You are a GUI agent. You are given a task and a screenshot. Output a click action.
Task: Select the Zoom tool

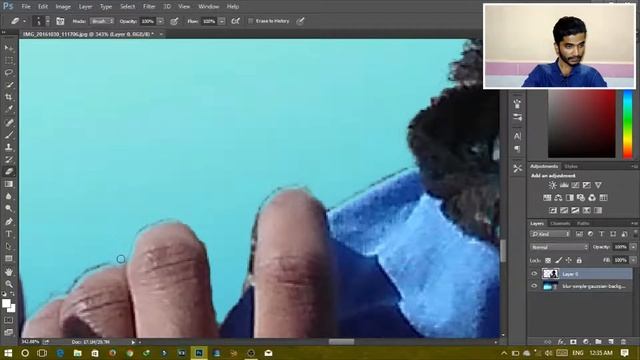[x=9, y=284]
